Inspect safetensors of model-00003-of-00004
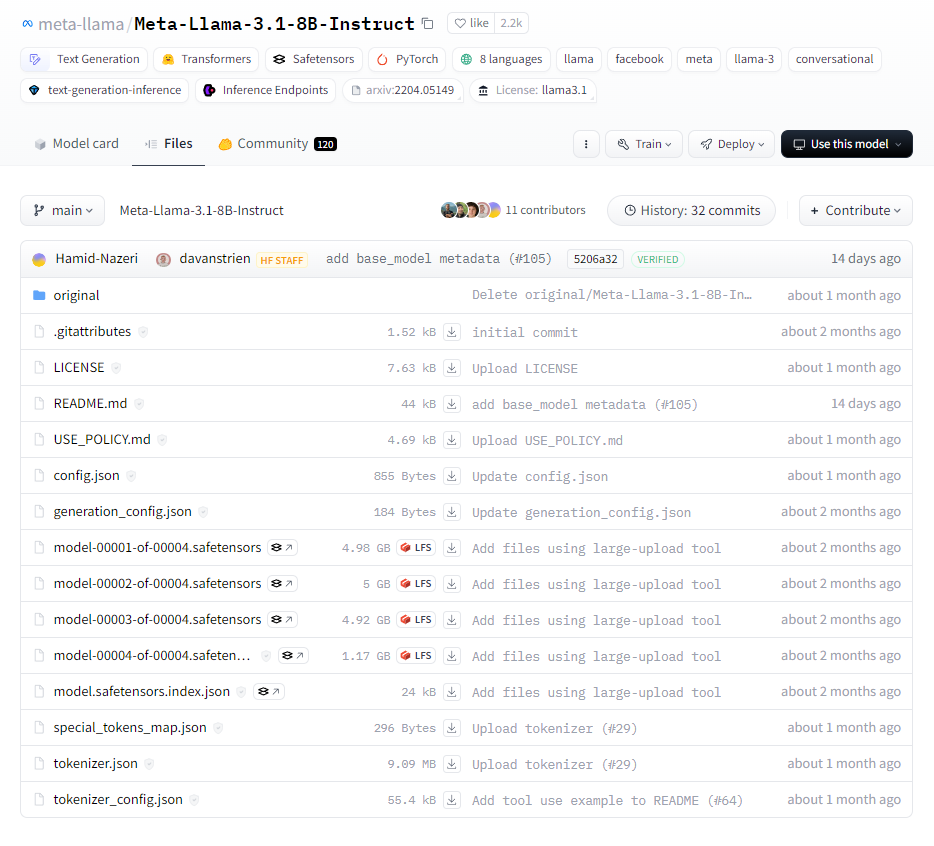934x846 pixels. pyautogui.click(x=282, y=620)
